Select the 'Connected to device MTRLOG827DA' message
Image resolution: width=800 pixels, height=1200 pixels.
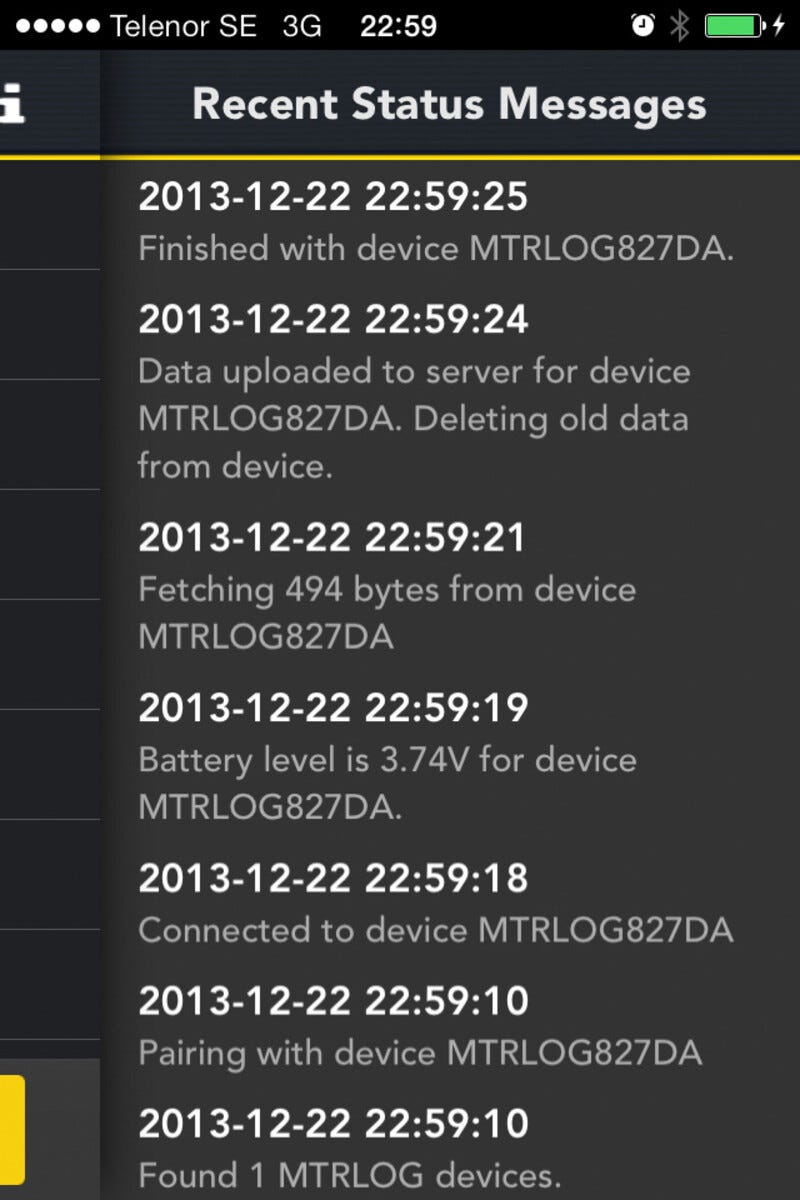tap(436, 931)
